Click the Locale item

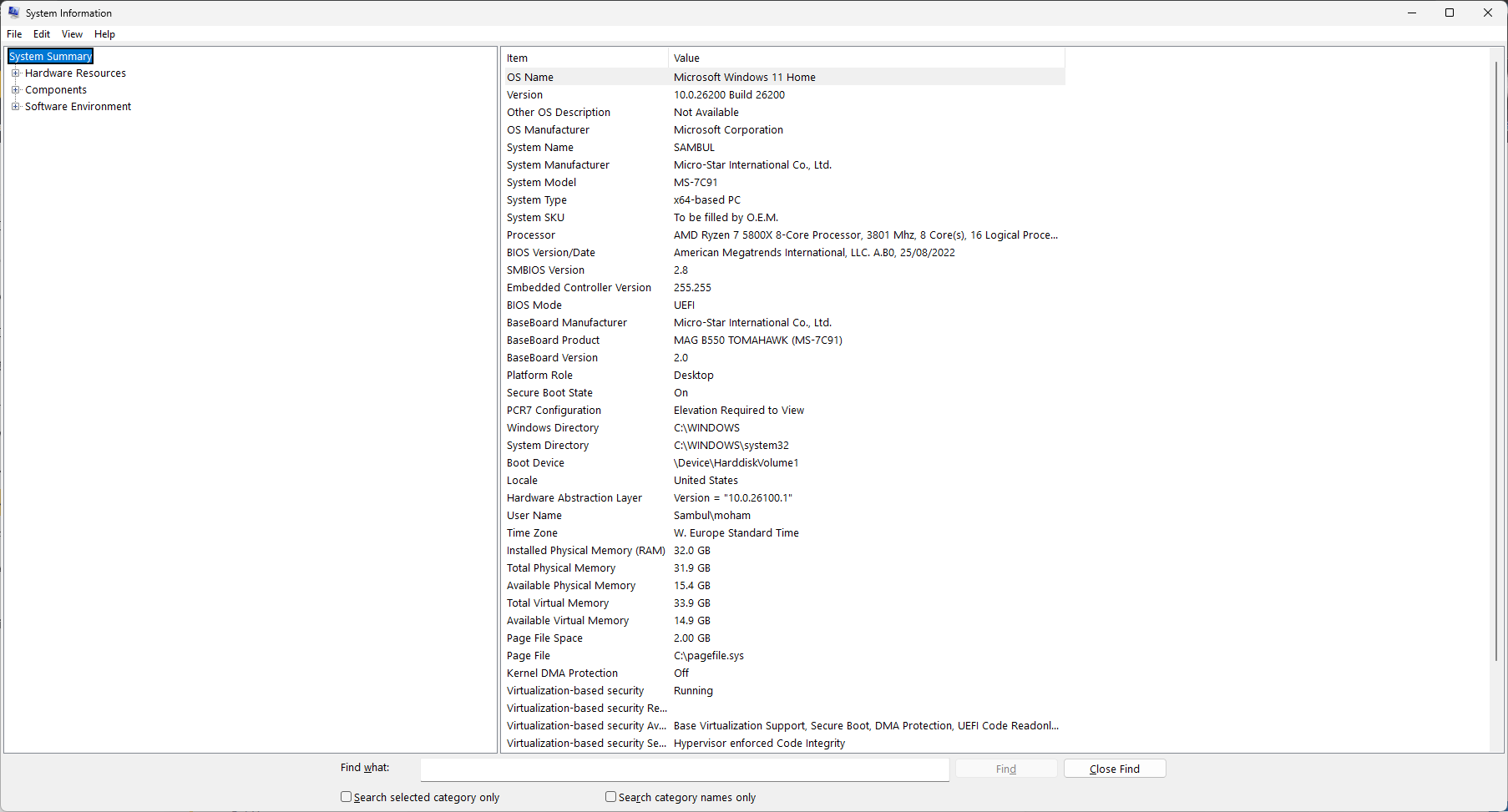click(522, 481)
